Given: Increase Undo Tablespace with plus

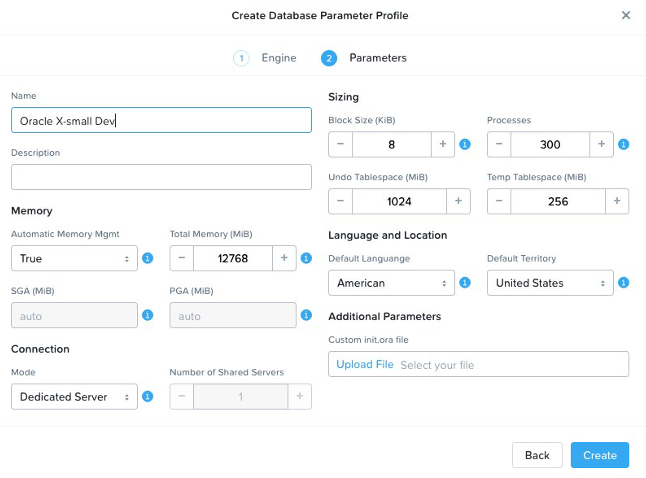Looking at the screenshot, I should 458,201.
